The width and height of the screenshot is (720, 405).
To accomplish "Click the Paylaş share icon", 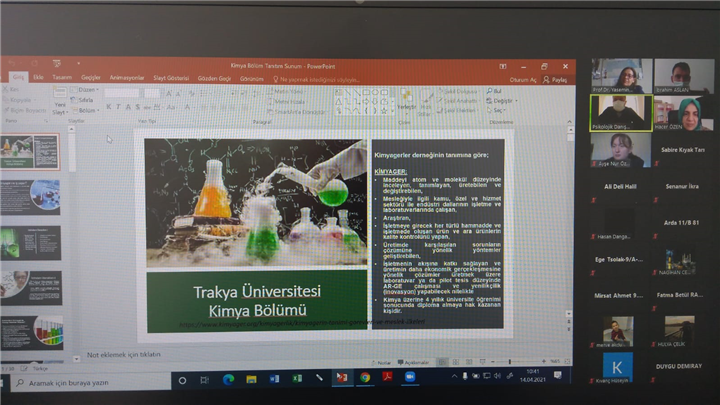I will click(x=546, y=79).
